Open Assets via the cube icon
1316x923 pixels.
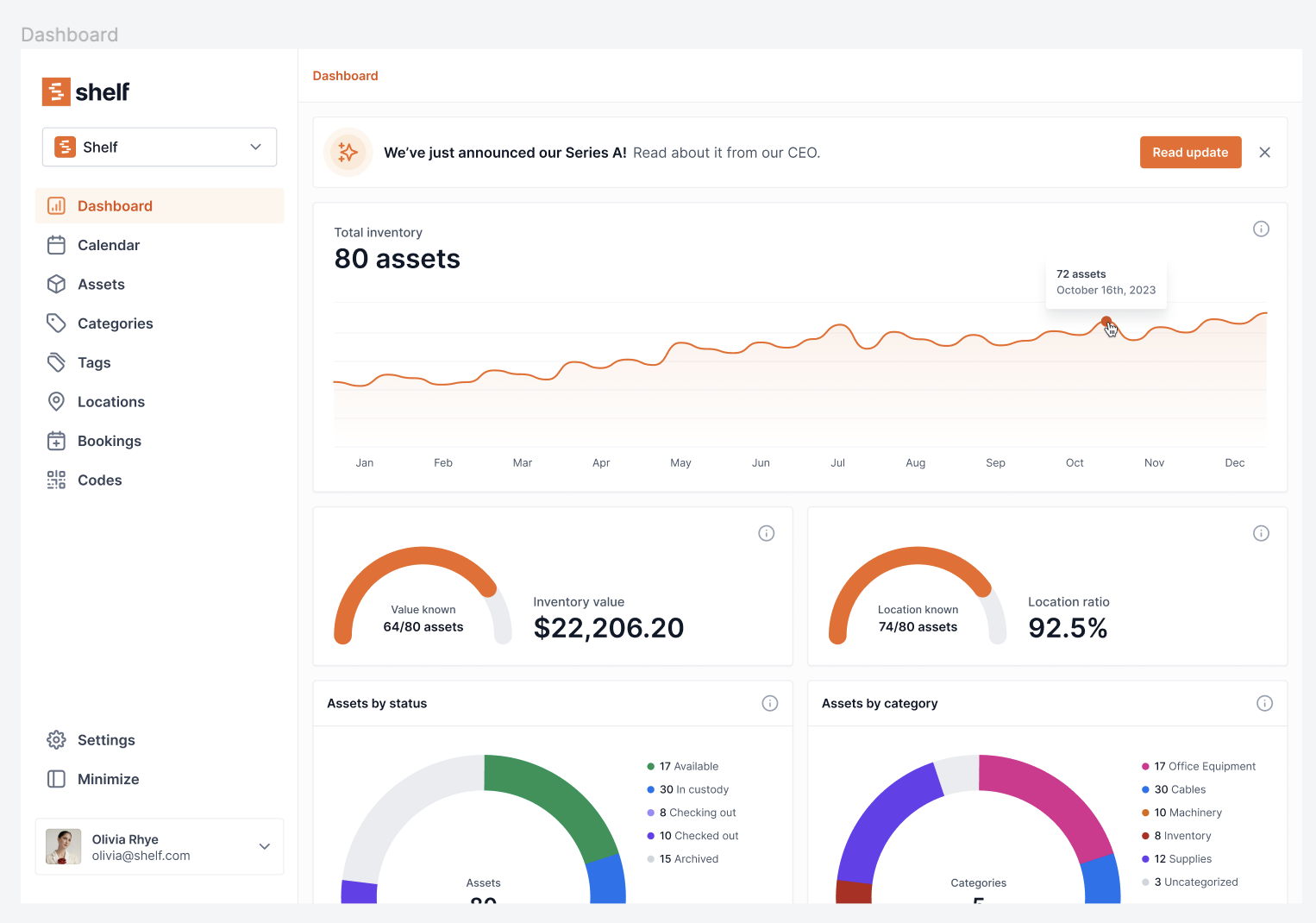(56, 285)
